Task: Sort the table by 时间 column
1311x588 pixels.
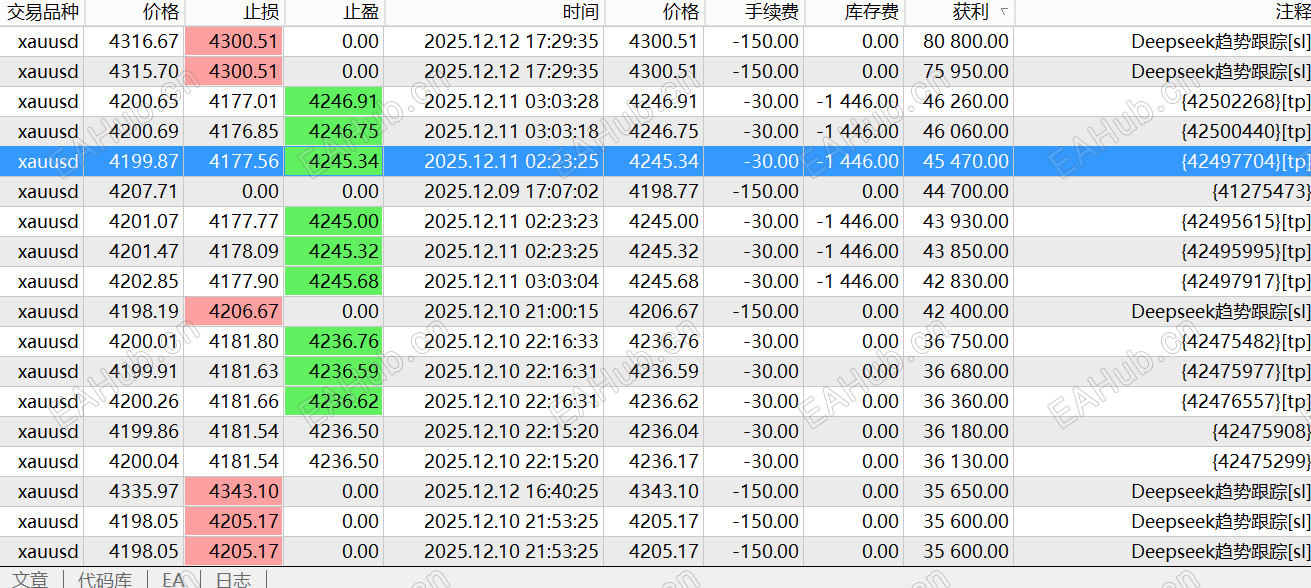Action: [x=584, y=13]
